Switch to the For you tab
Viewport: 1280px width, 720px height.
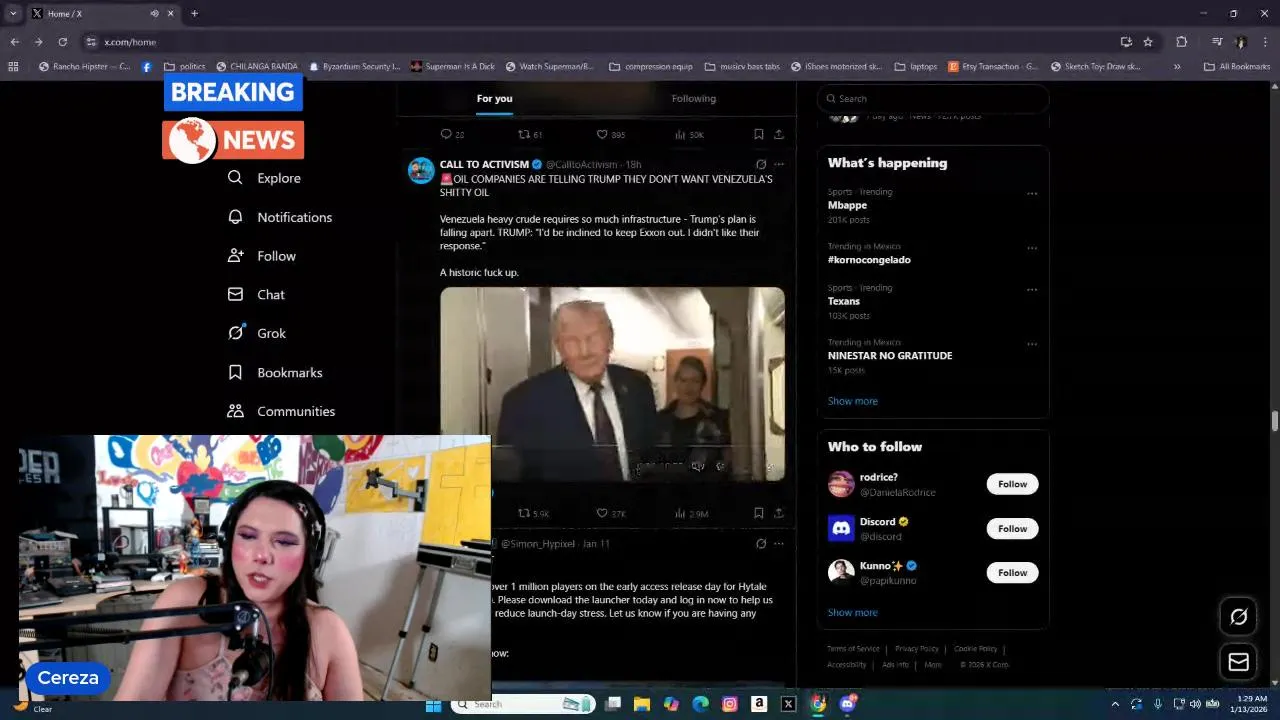[494, 98]
